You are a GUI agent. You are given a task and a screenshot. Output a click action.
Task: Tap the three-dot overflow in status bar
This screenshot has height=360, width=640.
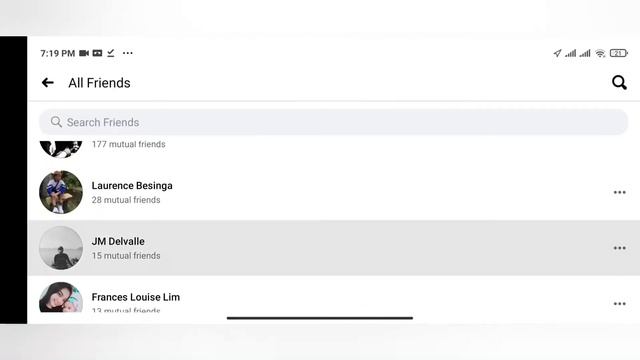pos(128,53)
